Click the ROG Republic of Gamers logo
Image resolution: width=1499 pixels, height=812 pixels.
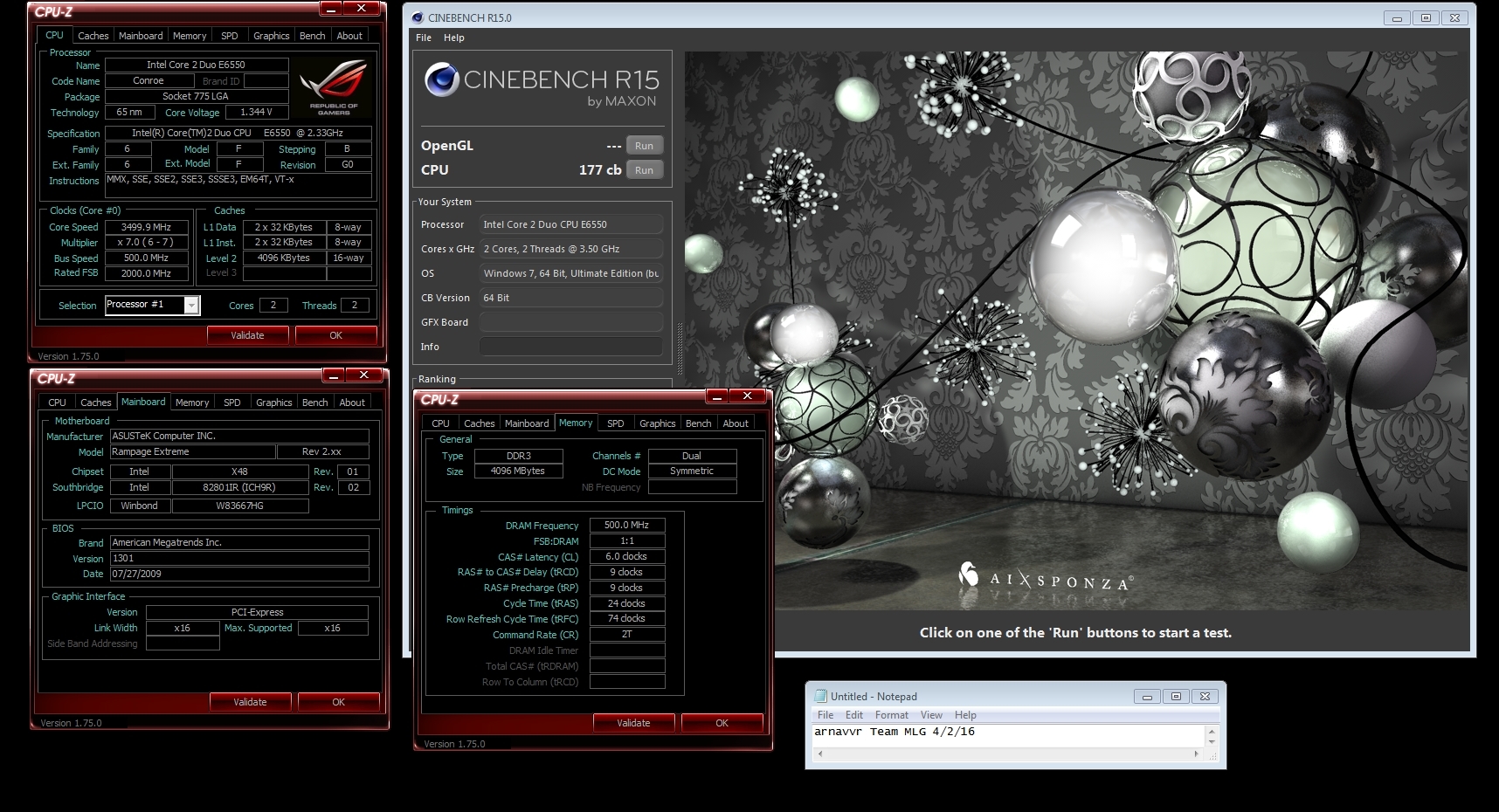334,86
